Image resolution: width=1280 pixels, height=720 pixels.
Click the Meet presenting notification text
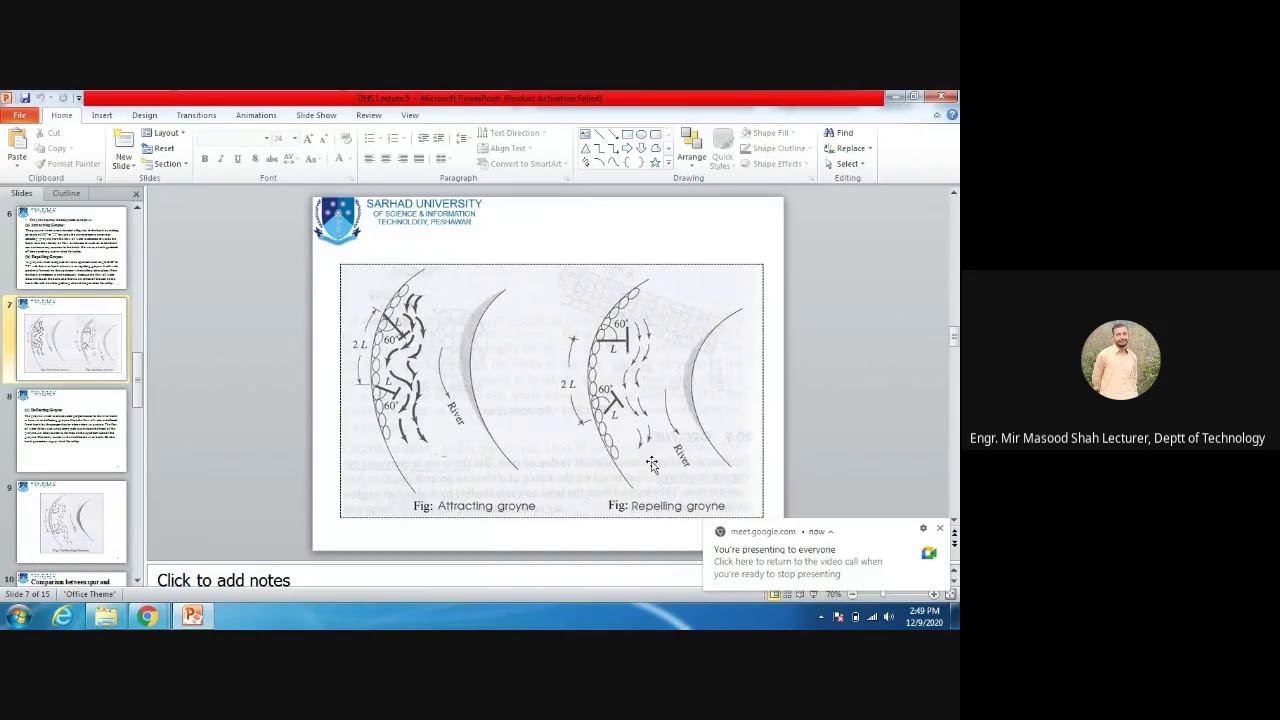point(798,562)
